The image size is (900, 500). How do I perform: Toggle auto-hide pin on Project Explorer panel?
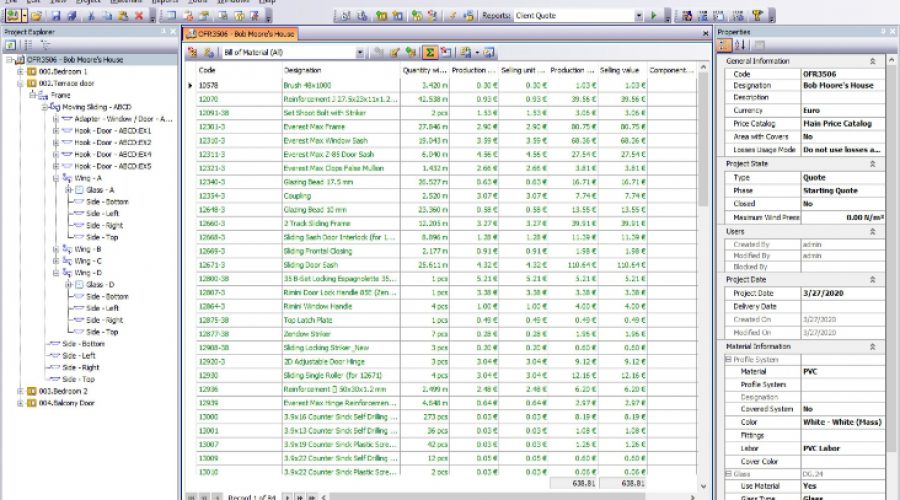(164, 32)
